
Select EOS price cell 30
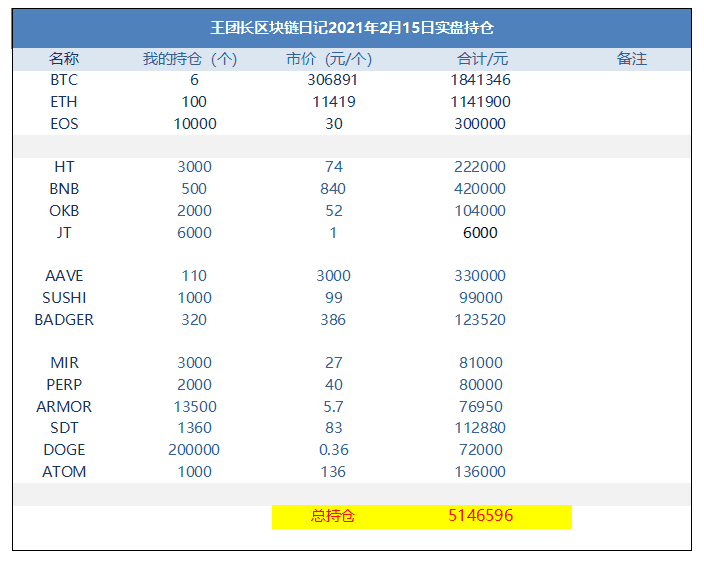tap(334, 124)
